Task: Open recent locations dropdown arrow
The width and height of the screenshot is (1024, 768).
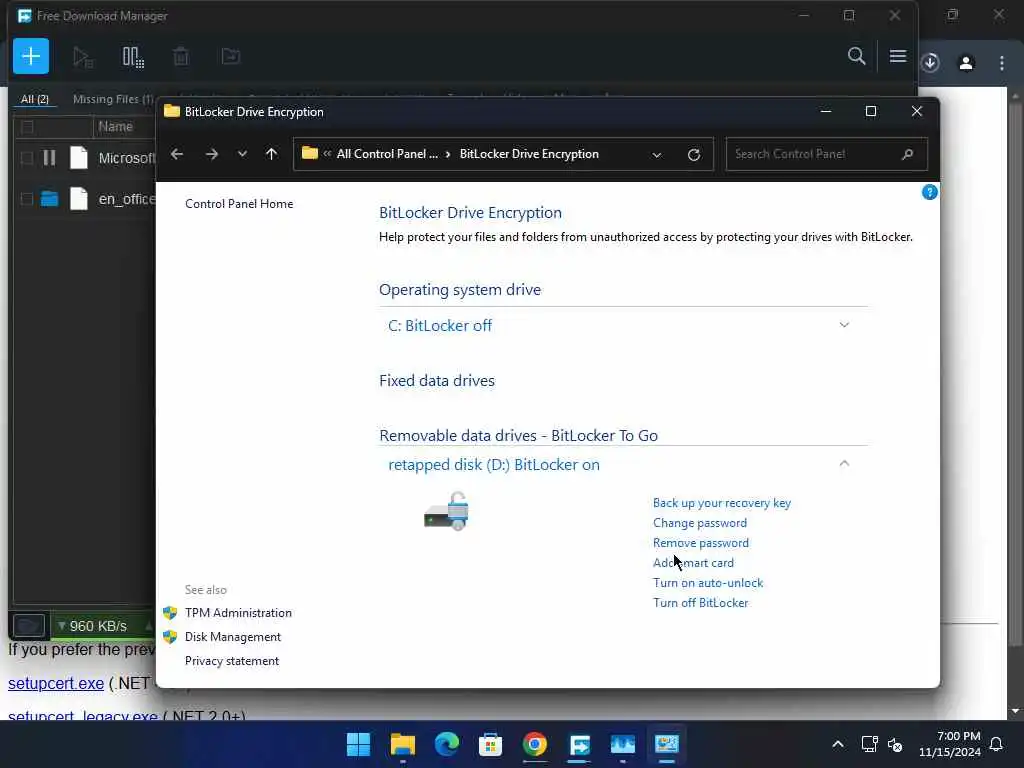Action: click(242, 154)
